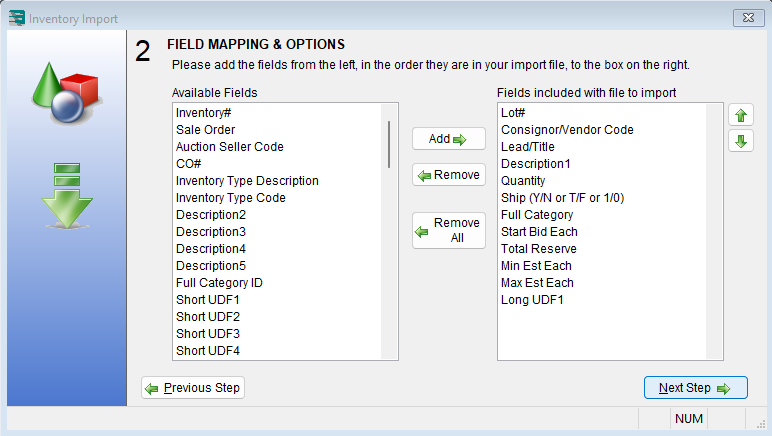Select Full Category included field
The image size is (772, 436).
click(603, 215)
